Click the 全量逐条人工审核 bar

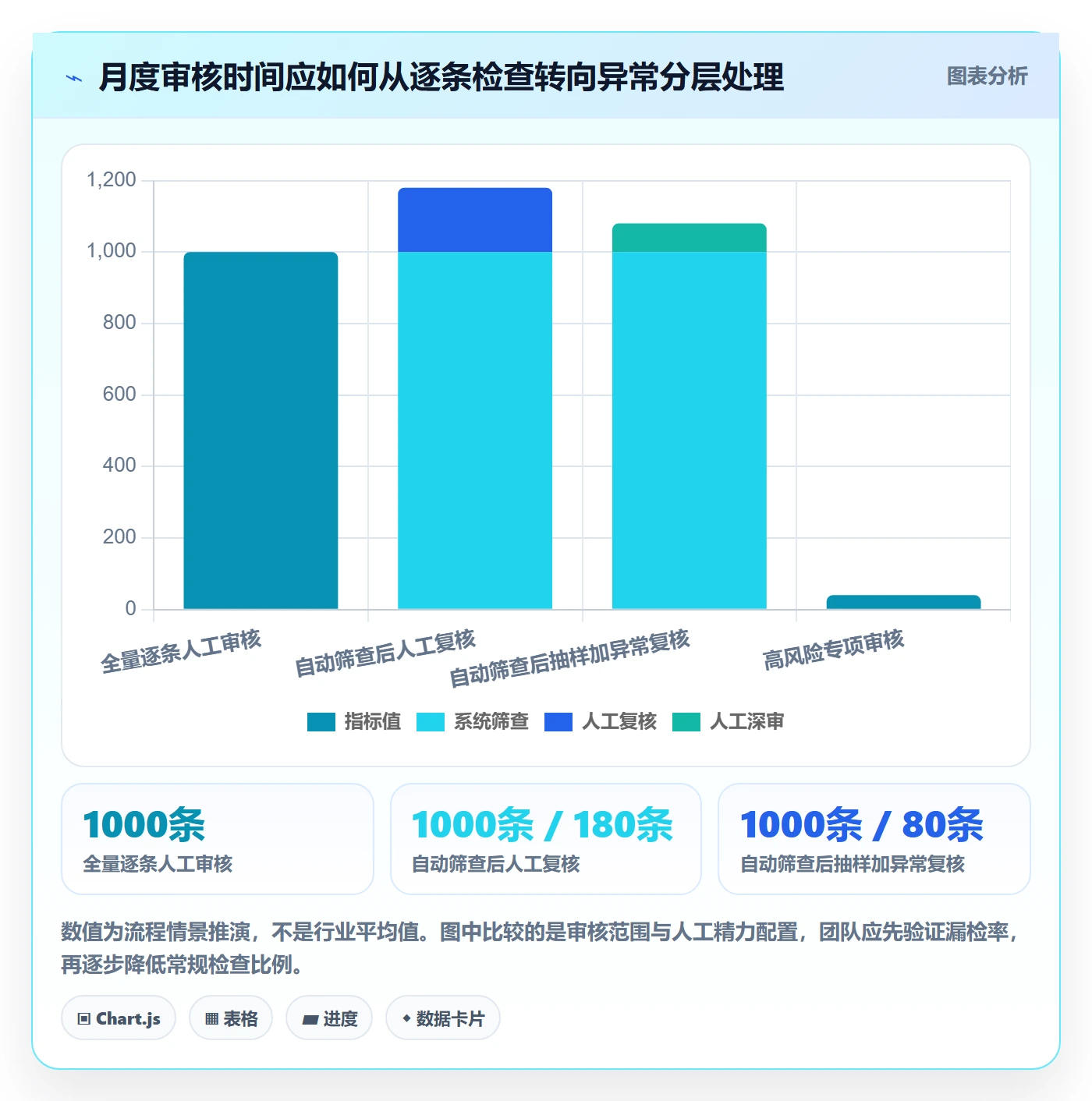point(261,430)
